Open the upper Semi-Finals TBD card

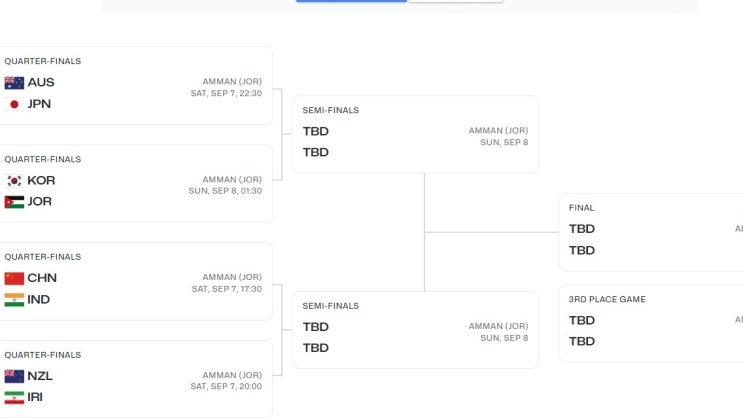point(415,135)
